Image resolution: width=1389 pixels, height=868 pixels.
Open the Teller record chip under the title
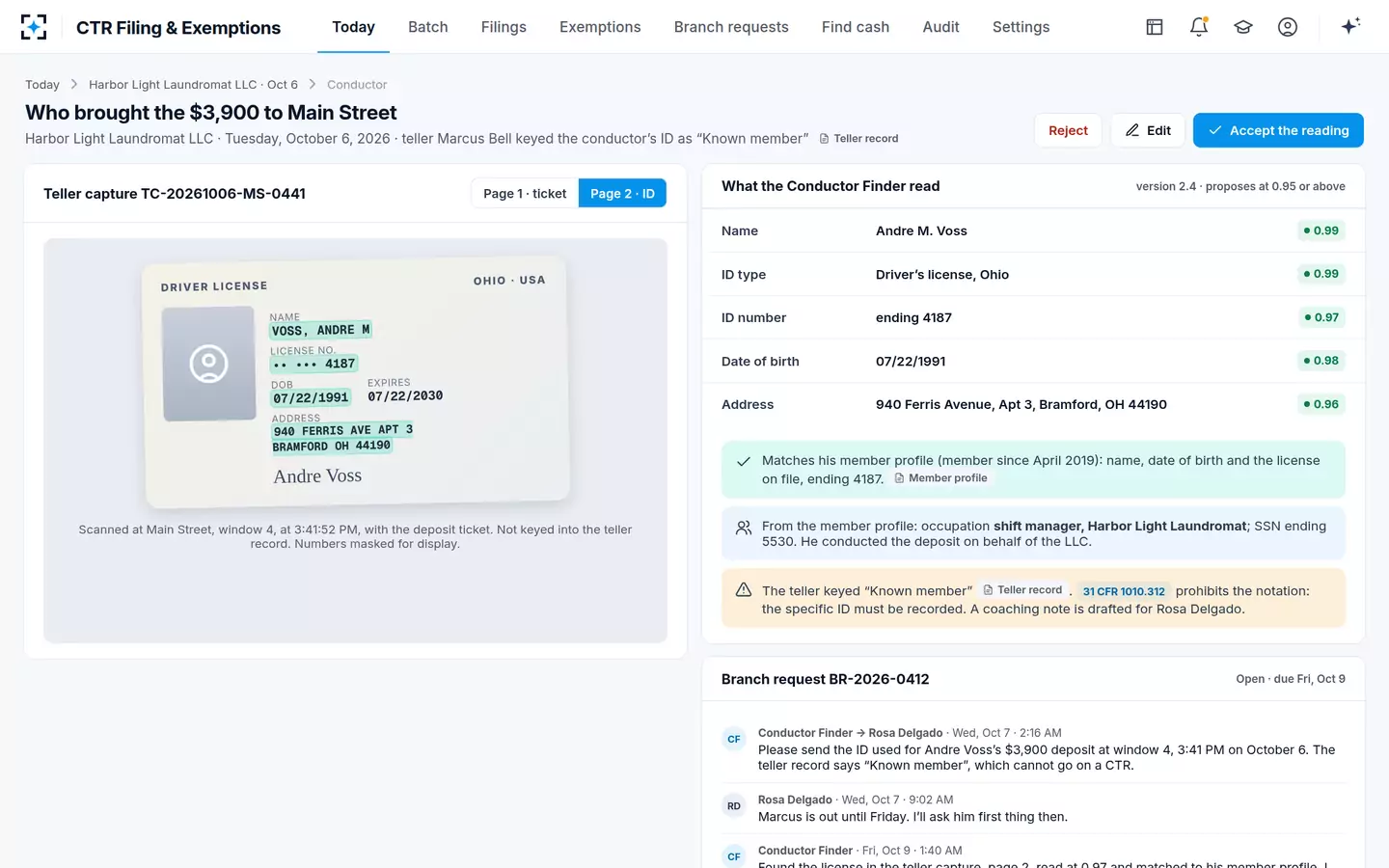(x=858, y=139)
